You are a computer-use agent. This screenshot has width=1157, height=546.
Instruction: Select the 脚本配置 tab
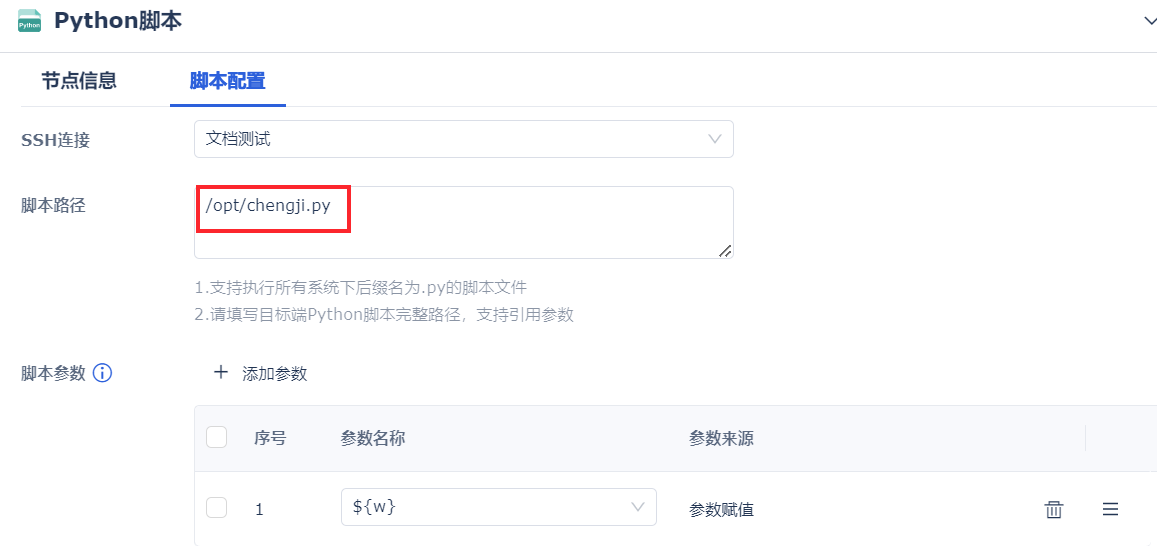click(x=227, y=81)
